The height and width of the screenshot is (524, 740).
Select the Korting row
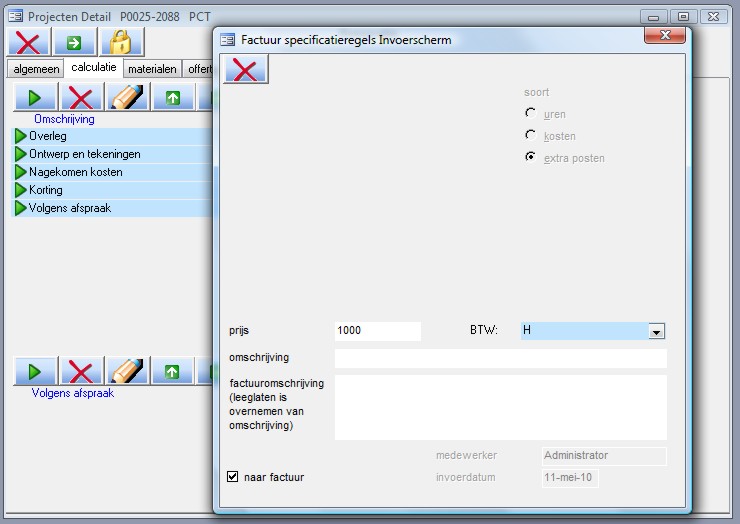pyautogui.click(x=112, y=190)
